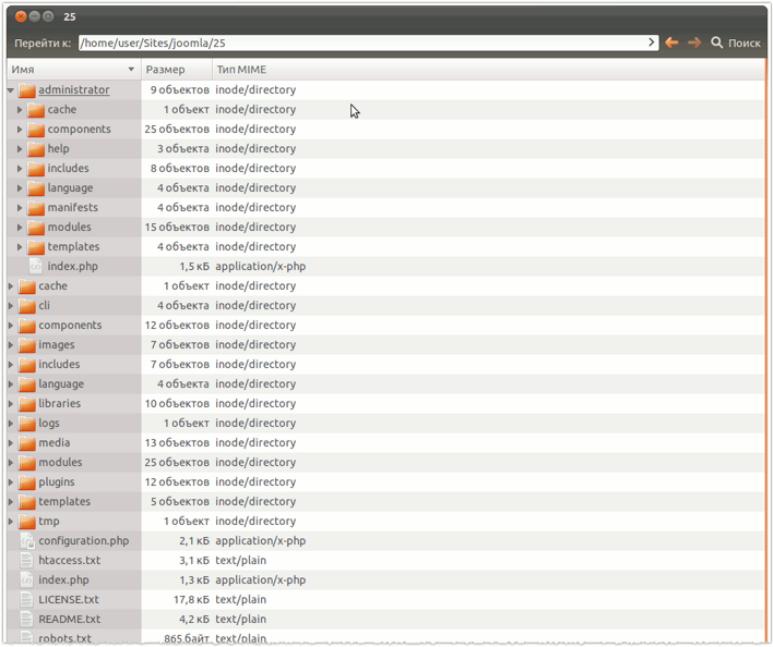Click "2,1 кБ" size of configuration.php

194,541
